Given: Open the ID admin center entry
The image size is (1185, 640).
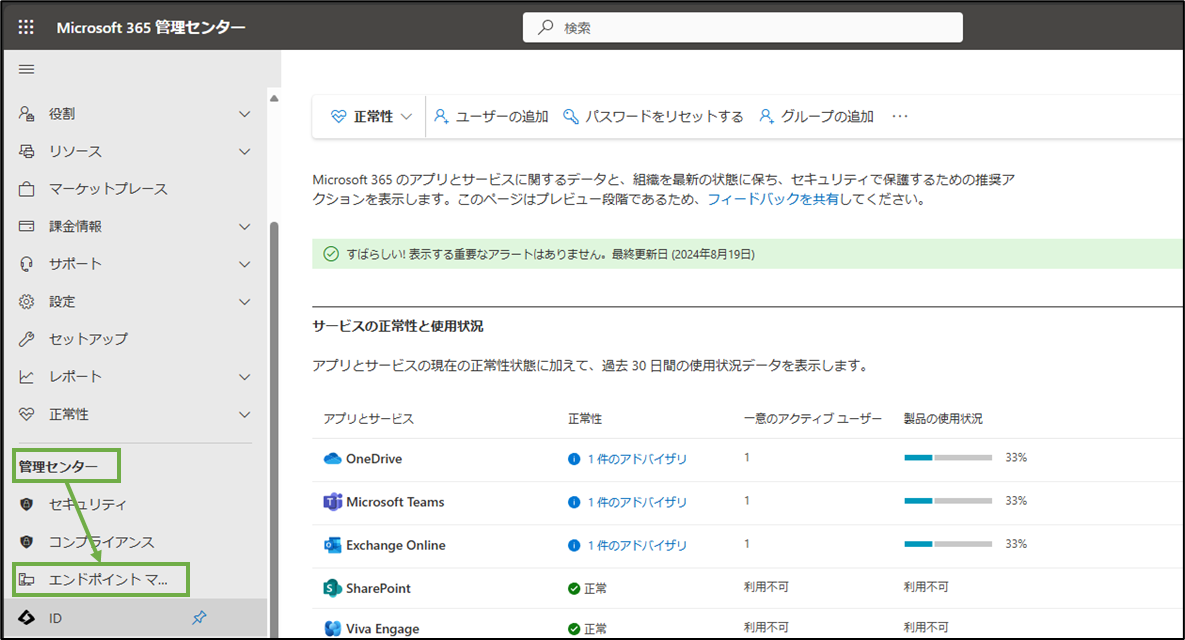Looking at the screenshot, I should 55,618.
